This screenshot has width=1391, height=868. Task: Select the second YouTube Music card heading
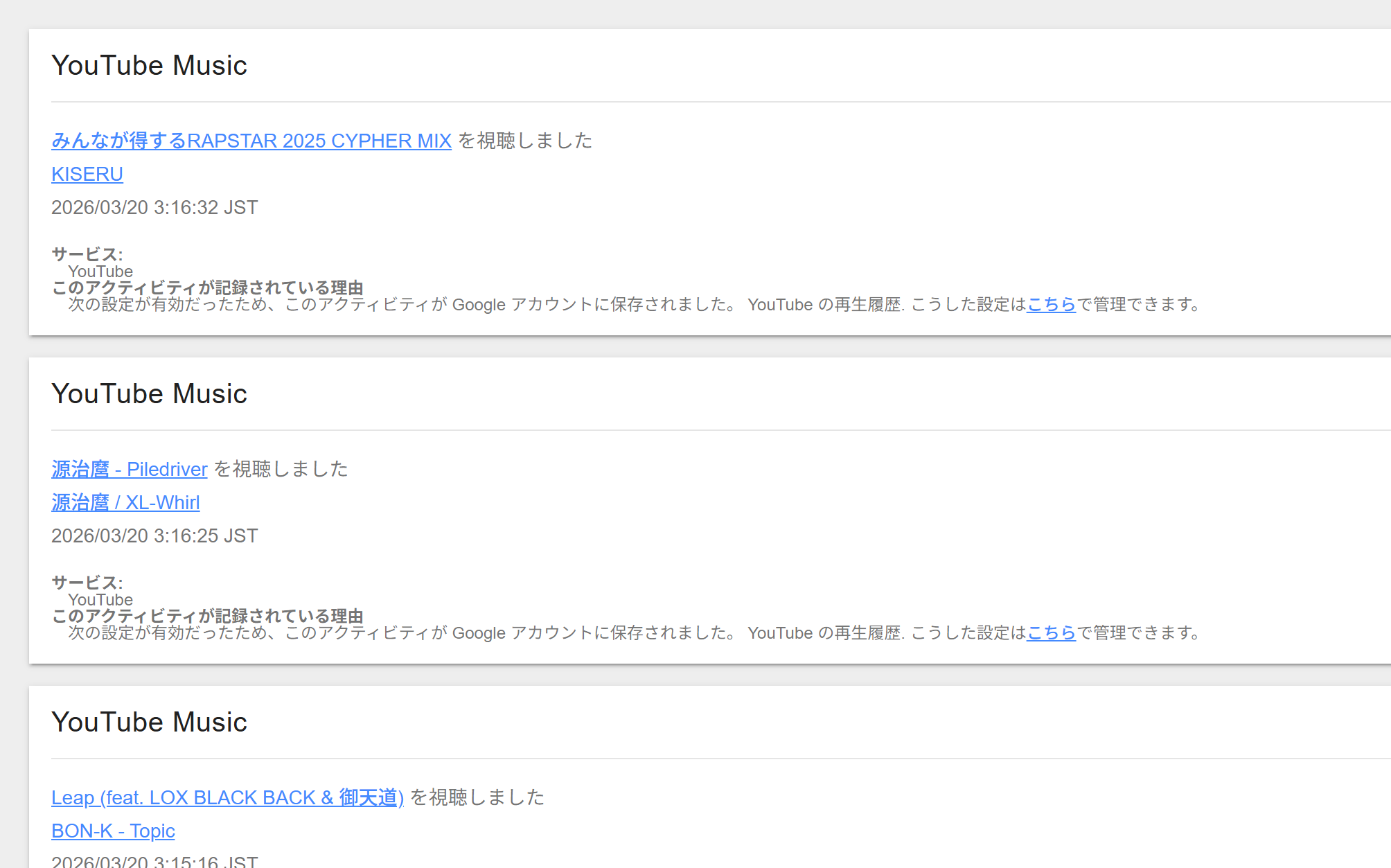tap(149, 393)
